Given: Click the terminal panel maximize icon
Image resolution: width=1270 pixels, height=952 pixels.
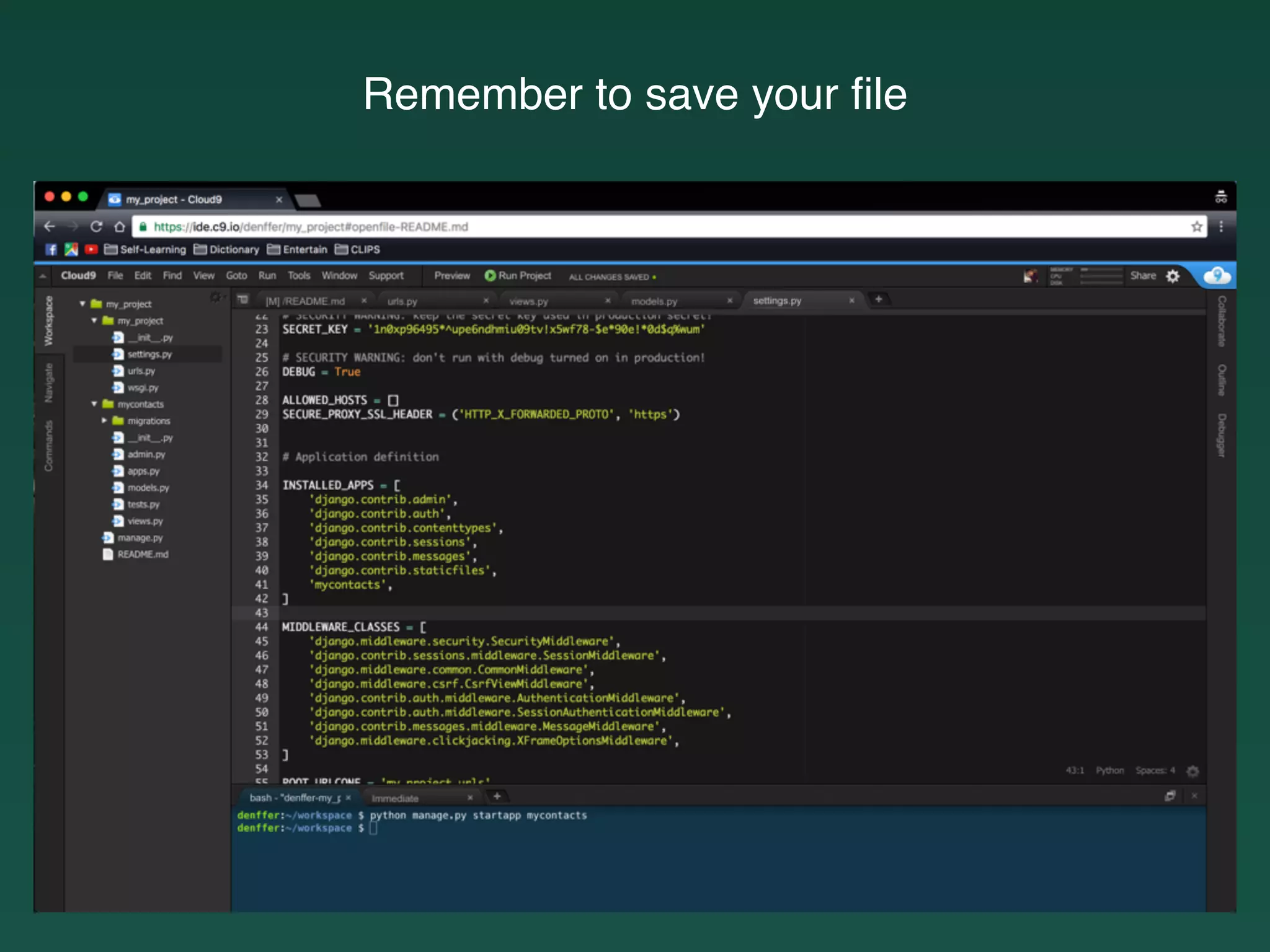Looking at the screenshot, I should coord(1170,796).
